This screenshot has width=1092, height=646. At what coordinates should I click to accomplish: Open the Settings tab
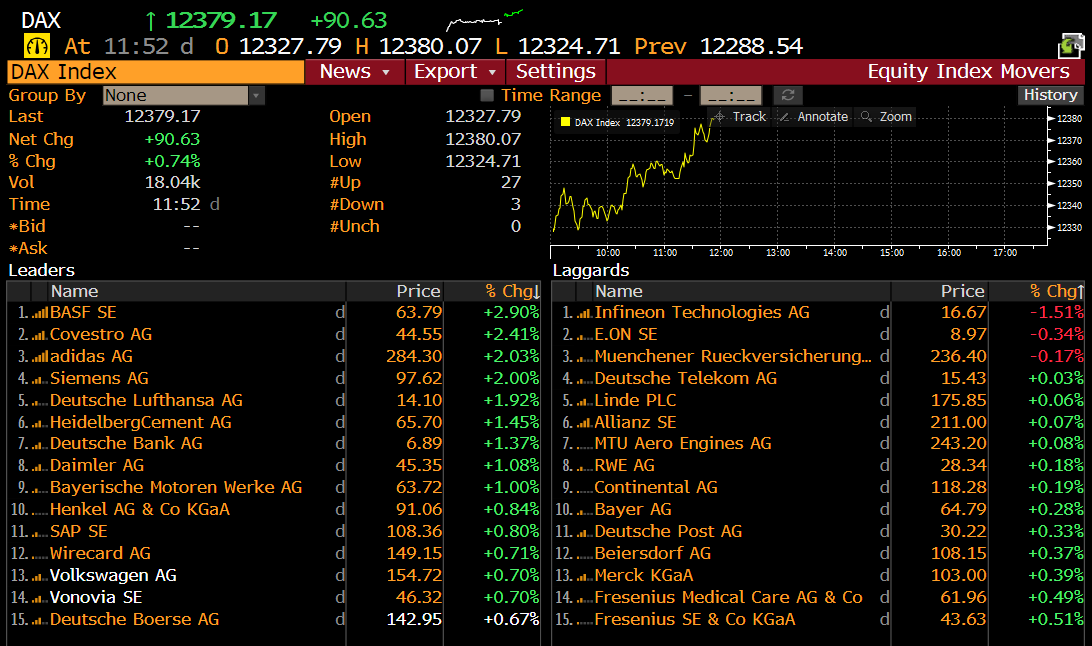coord(556,72)
